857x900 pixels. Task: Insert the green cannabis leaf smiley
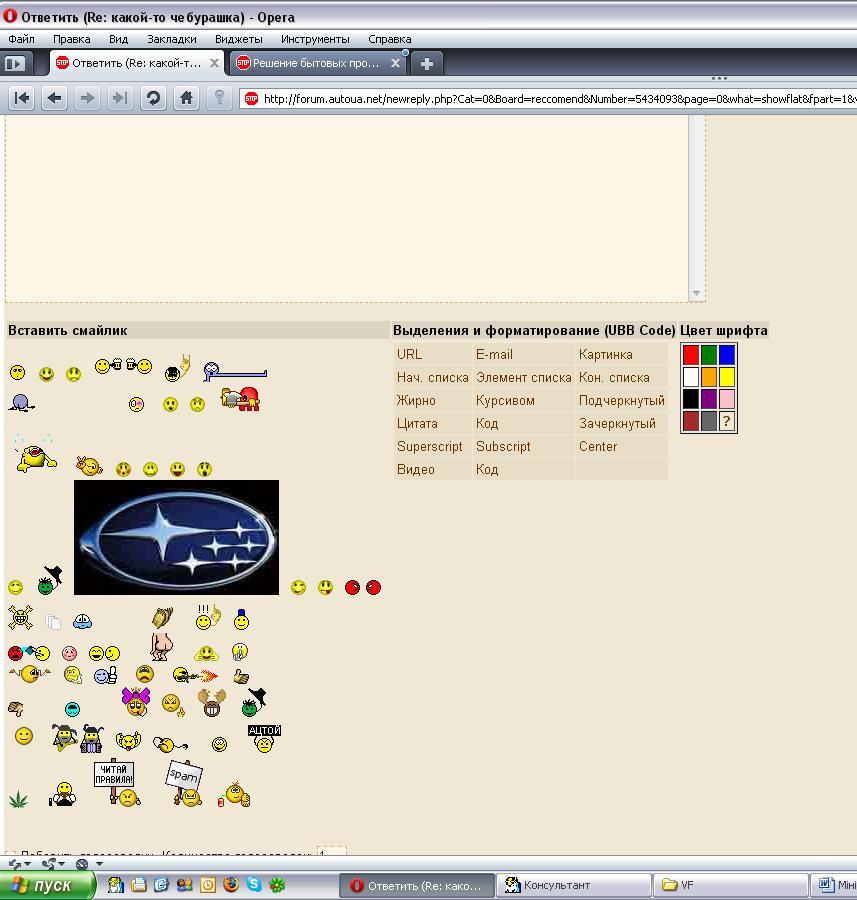pos(18,799)
